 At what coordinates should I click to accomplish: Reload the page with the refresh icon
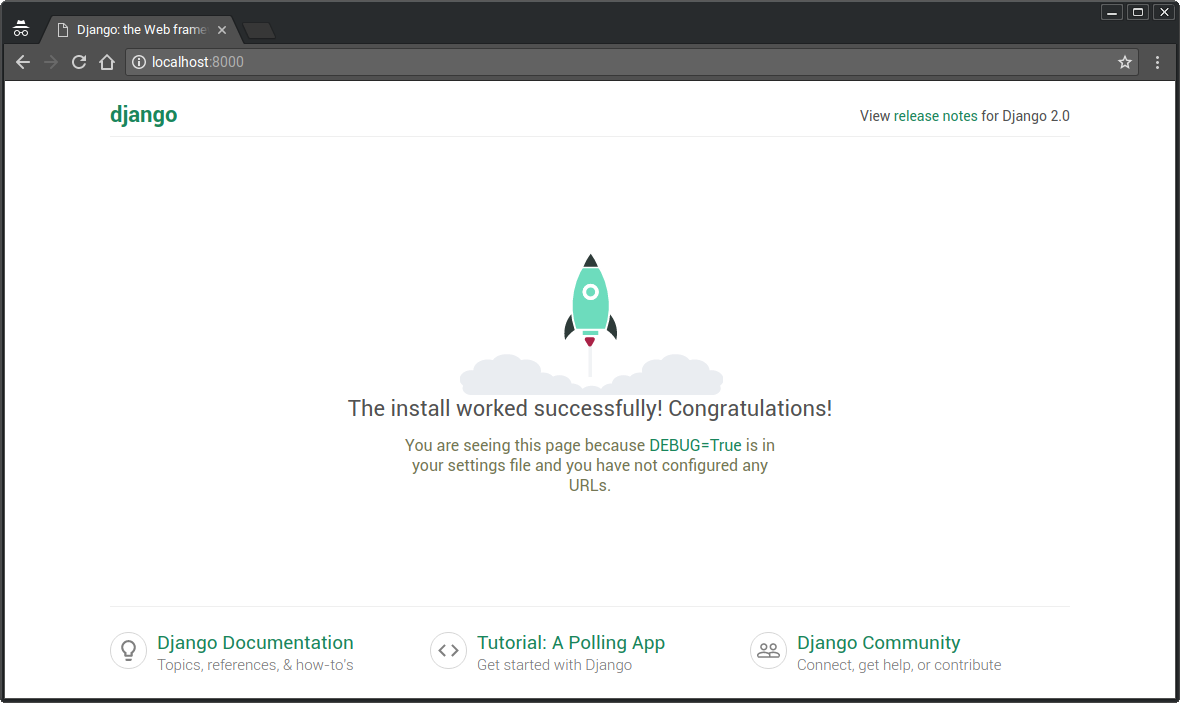(79, 61)
